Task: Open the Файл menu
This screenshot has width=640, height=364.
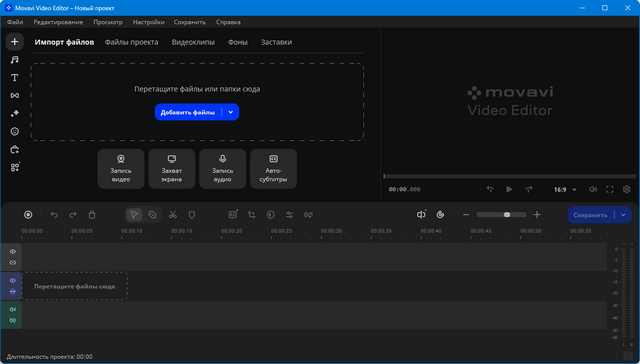Action: pos(15,22)
